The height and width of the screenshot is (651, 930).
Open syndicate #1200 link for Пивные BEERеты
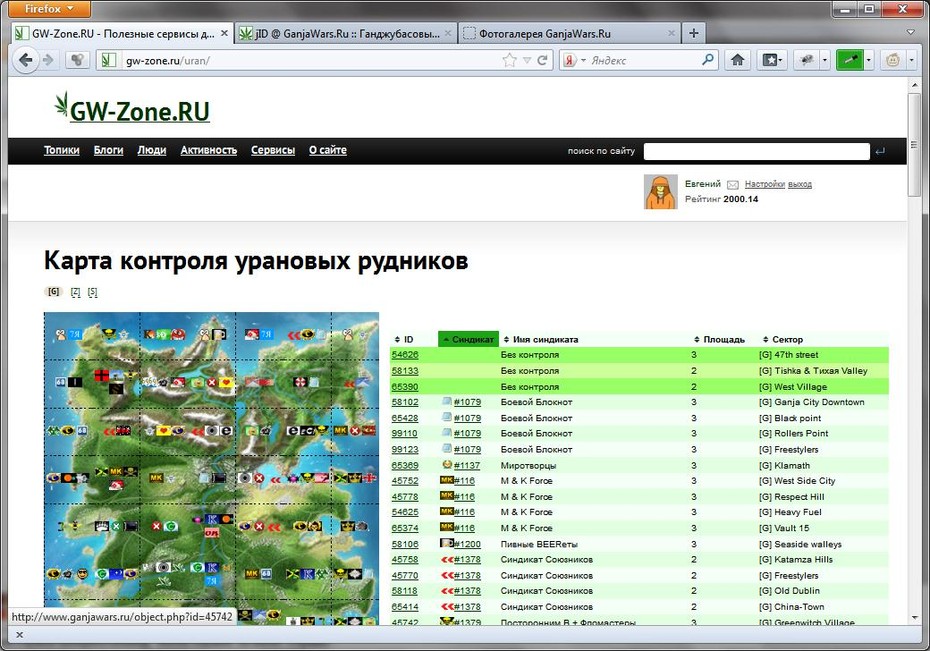pyautogui.click(x=467, y=544)
